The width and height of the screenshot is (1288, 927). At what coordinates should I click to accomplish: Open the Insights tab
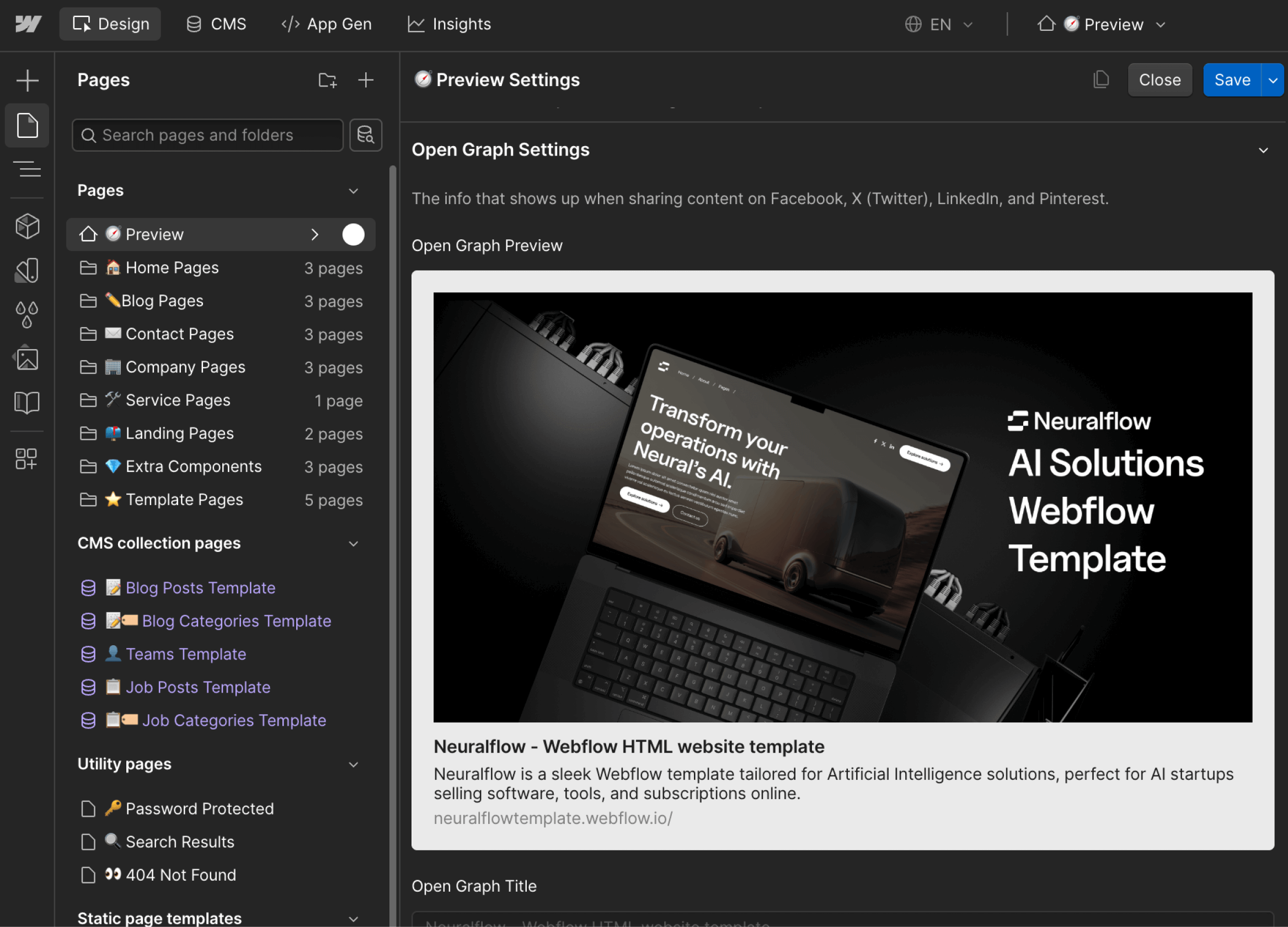click(448, 24)
